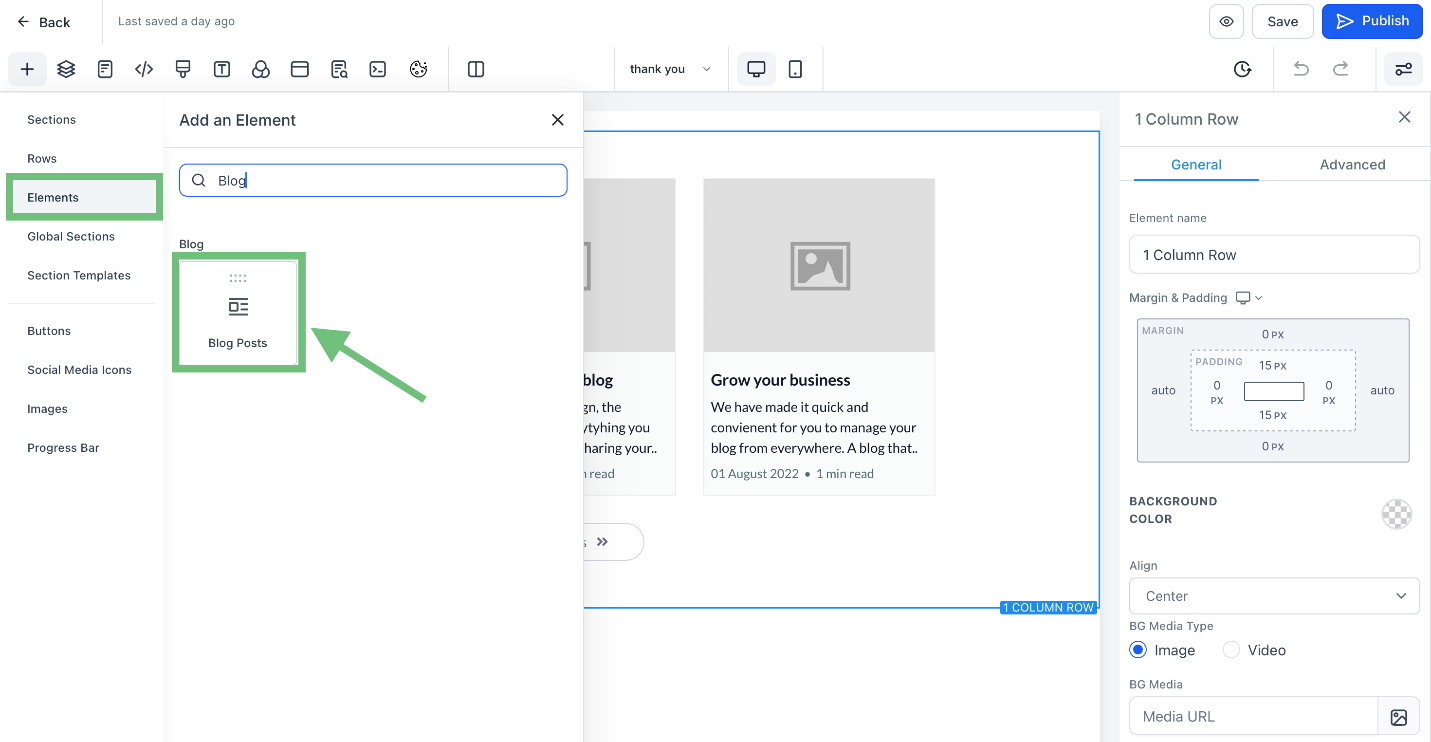This screenshot has height=742, width=1431.
Task: Click the SEO document search icon
Action: click(339, 69)
